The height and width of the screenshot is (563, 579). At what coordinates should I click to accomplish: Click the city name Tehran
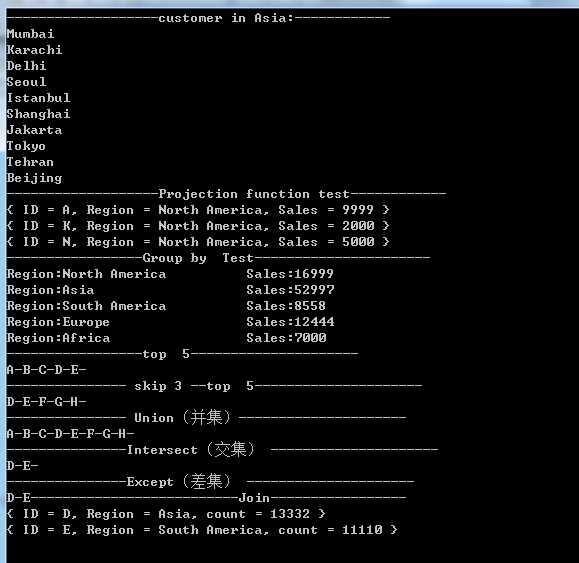pyautogui.click(x=30, y=162)
